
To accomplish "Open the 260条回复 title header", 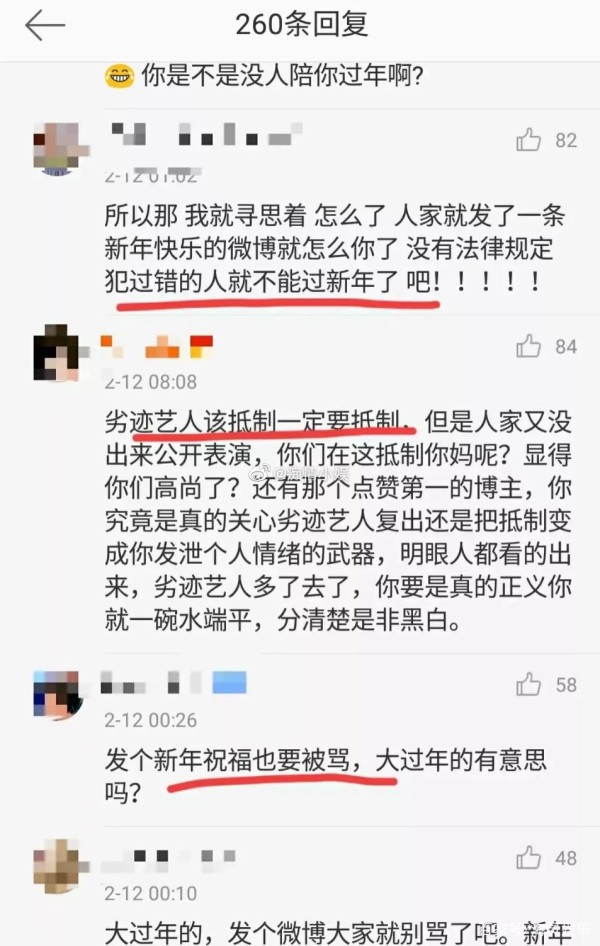I will (x=301, y=25).
